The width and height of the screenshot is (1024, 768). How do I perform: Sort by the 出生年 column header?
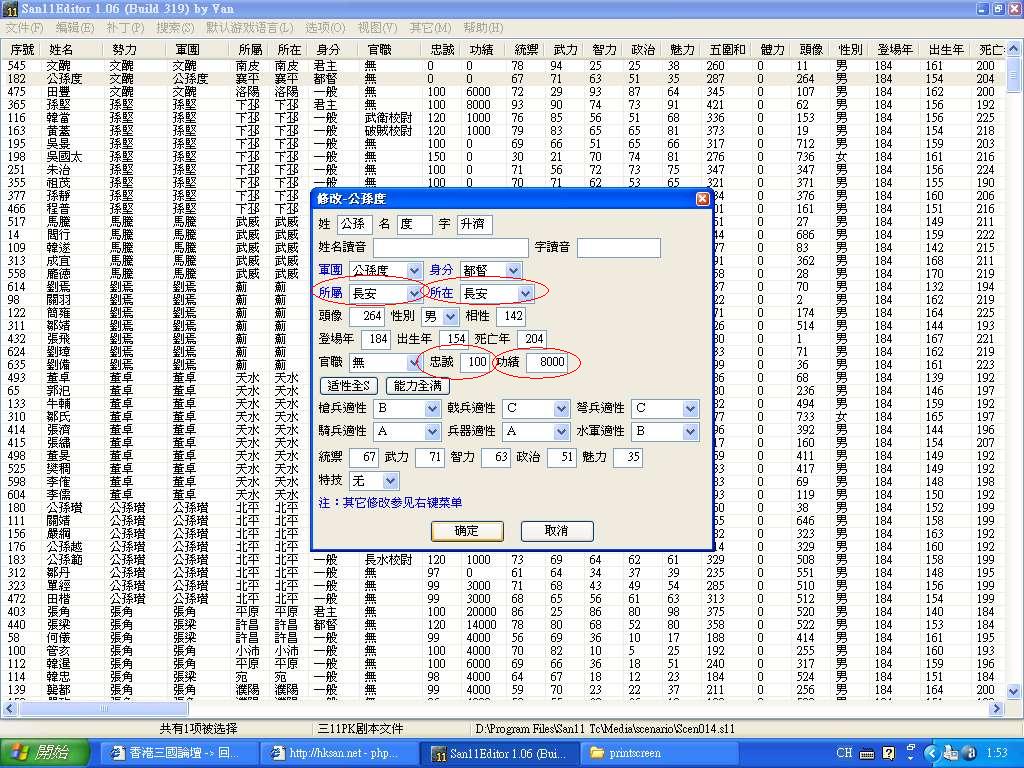pos(946,50)
